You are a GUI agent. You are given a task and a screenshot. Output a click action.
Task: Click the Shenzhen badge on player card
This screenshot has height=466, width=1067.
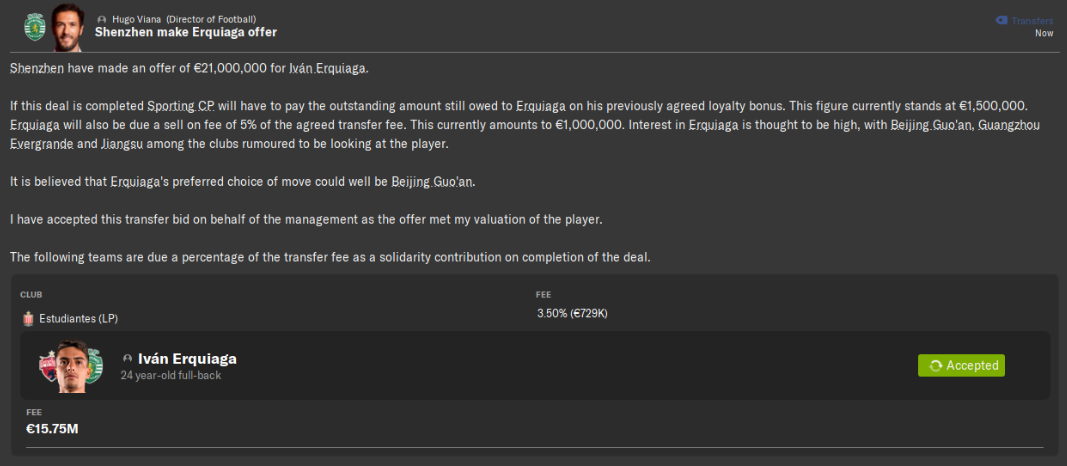[x=50, y=366]
